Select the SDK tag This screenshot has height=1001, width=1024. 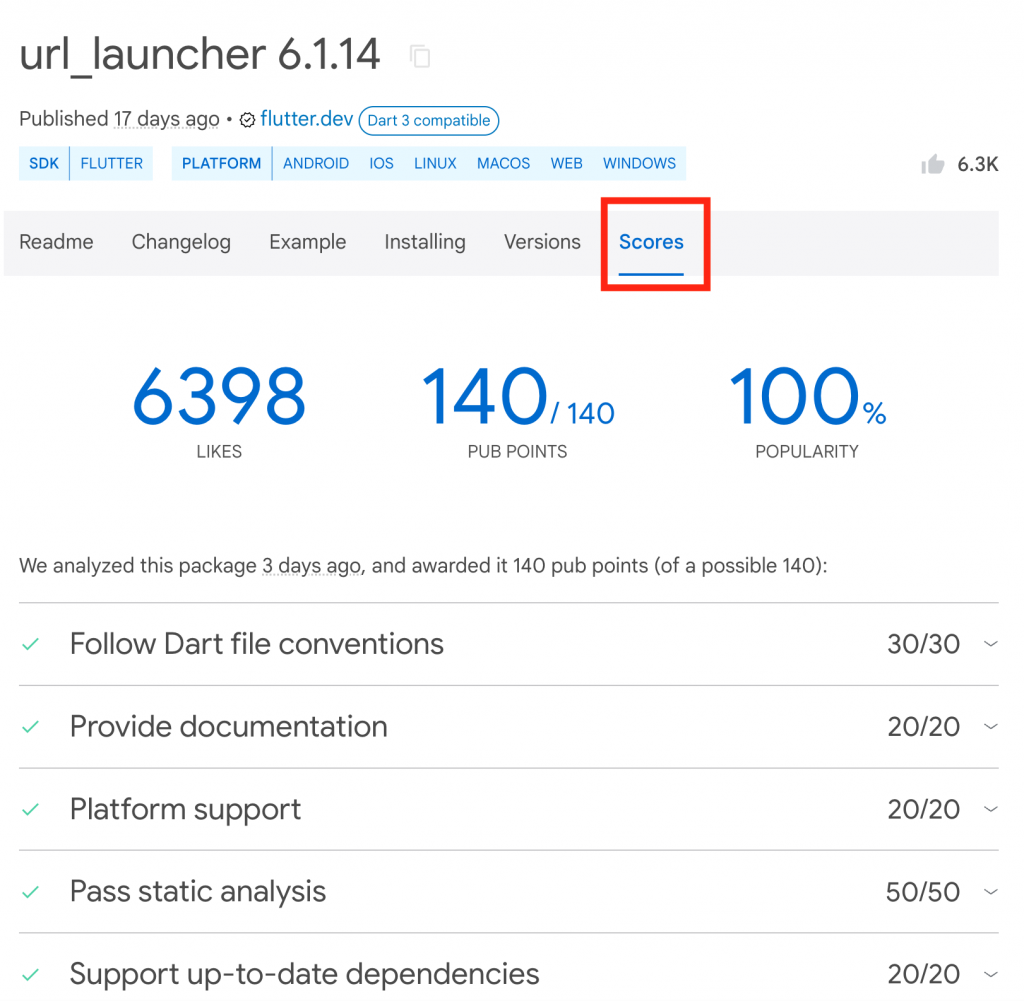pos(44,163)
